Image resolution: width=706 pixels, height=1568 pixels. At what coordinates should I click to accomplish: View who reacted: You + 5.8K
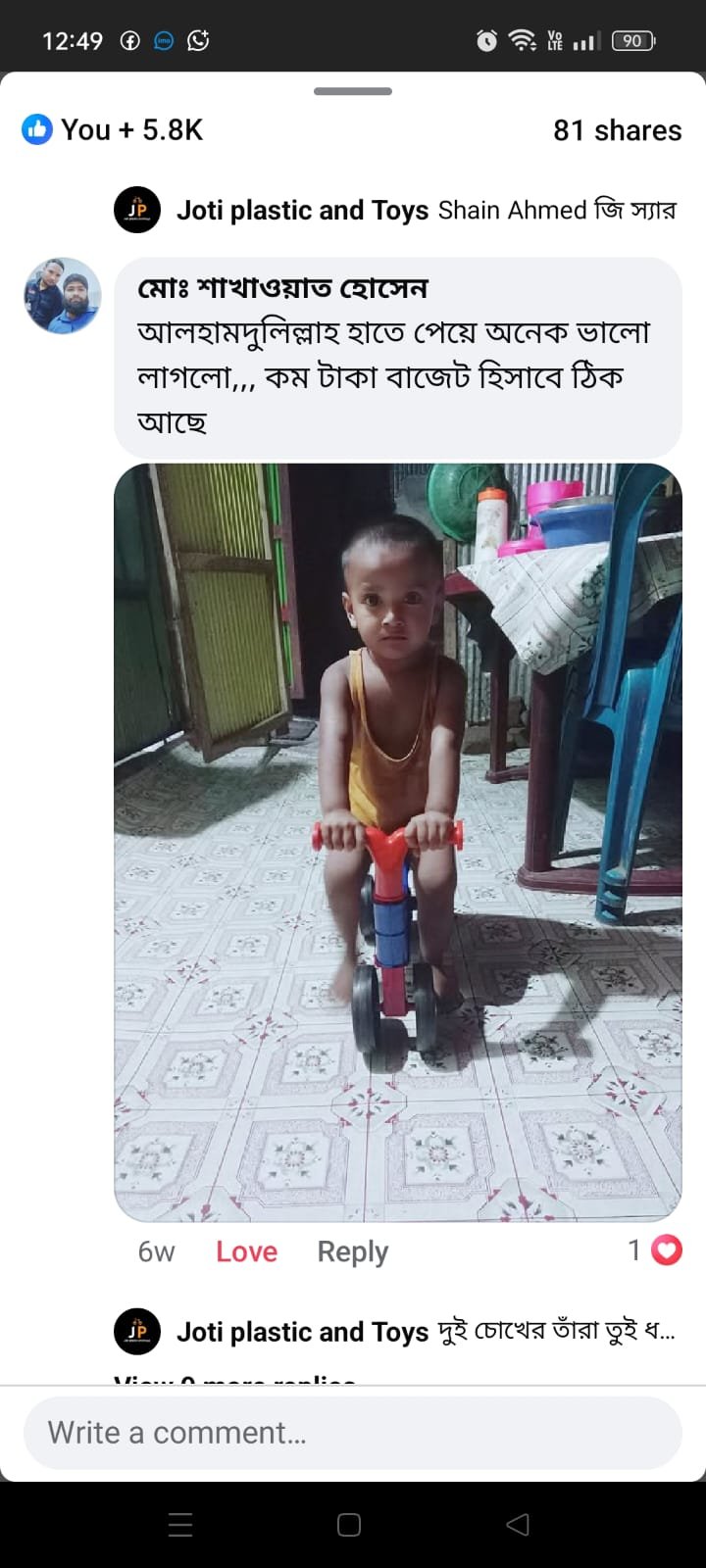coord(131,129)
